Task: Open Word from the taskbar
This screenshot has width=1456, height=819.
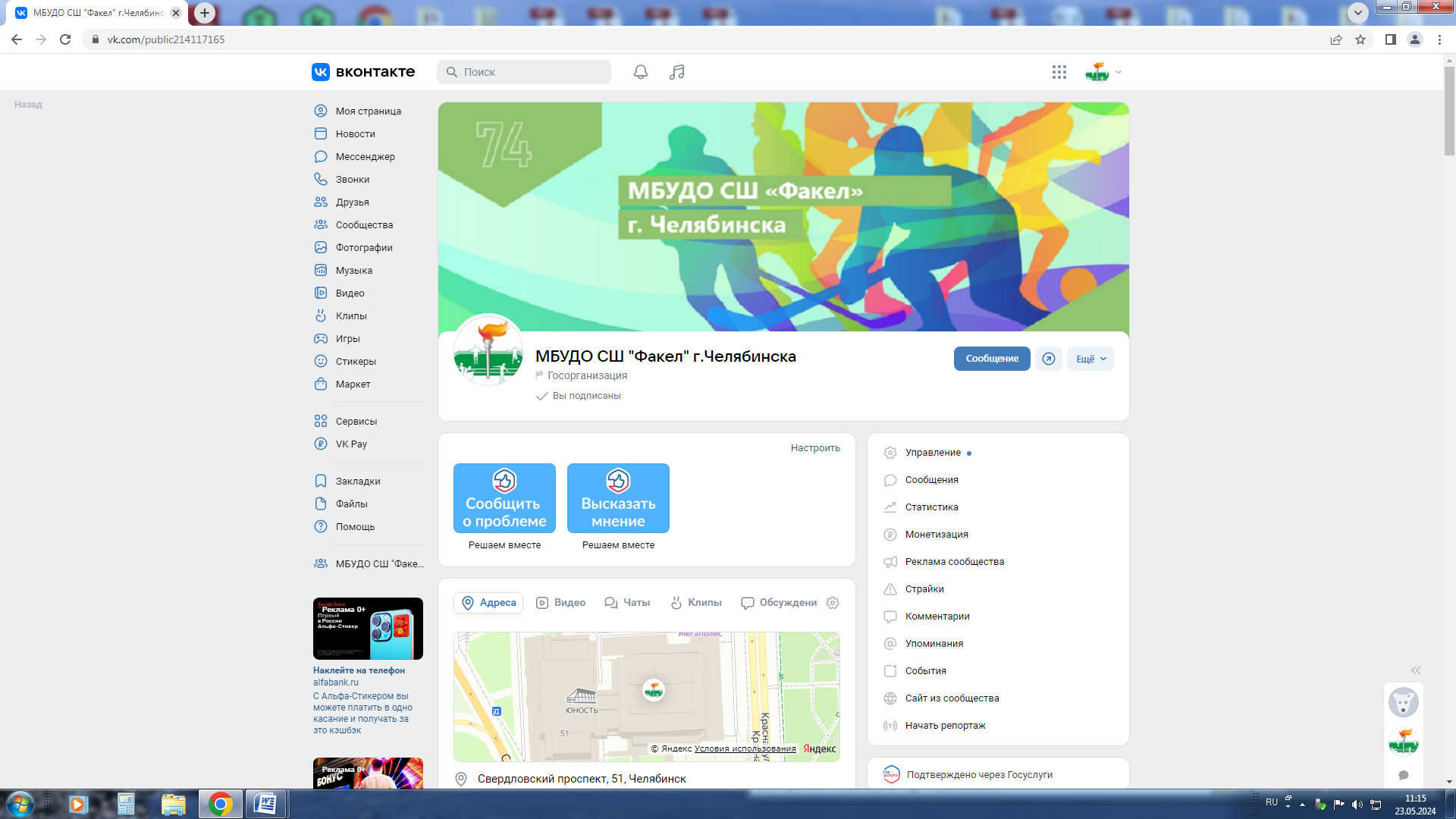Action: [265, 804]
